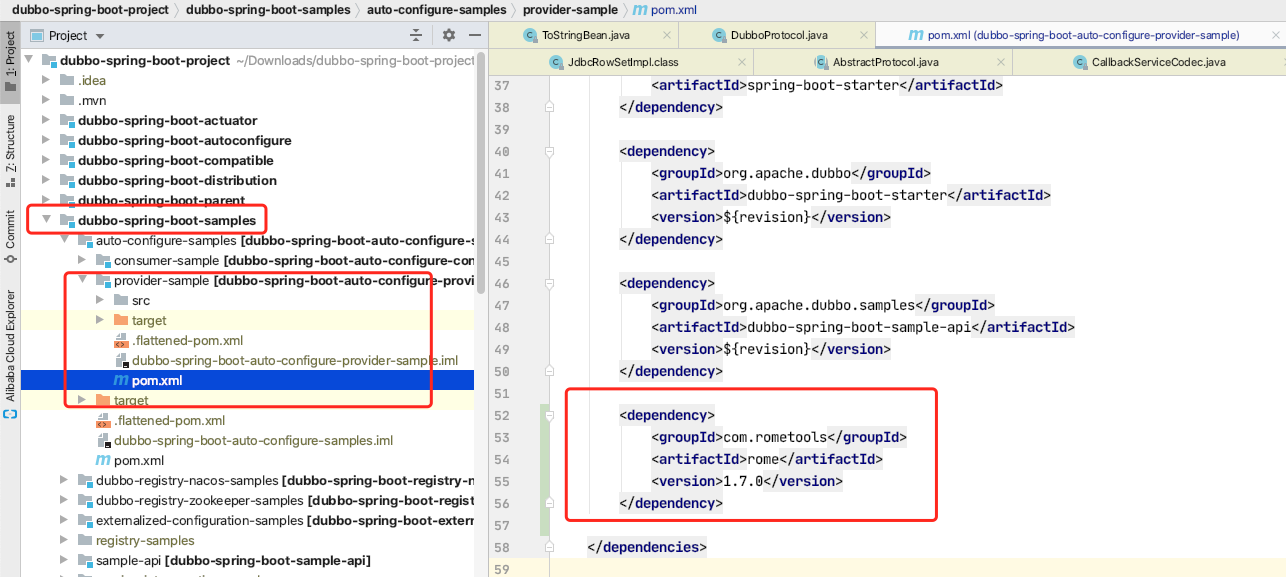Image resolution: width=1286 pixels, height=577 pixels.
Task: Fold the dependency block at line 40
Action: click(x=549, y=151)
